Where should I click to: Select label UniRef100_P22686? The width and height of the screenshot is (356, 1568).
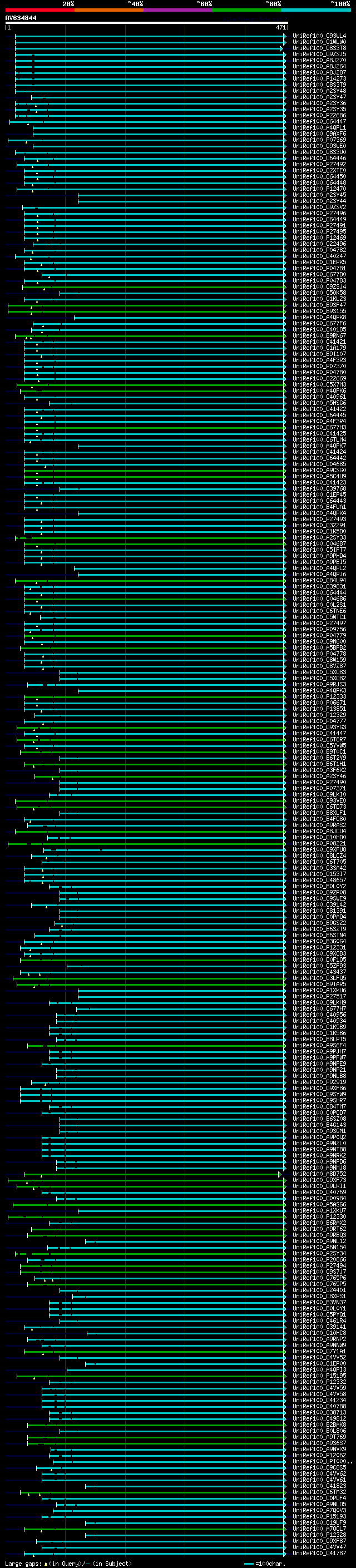[319, 116]
